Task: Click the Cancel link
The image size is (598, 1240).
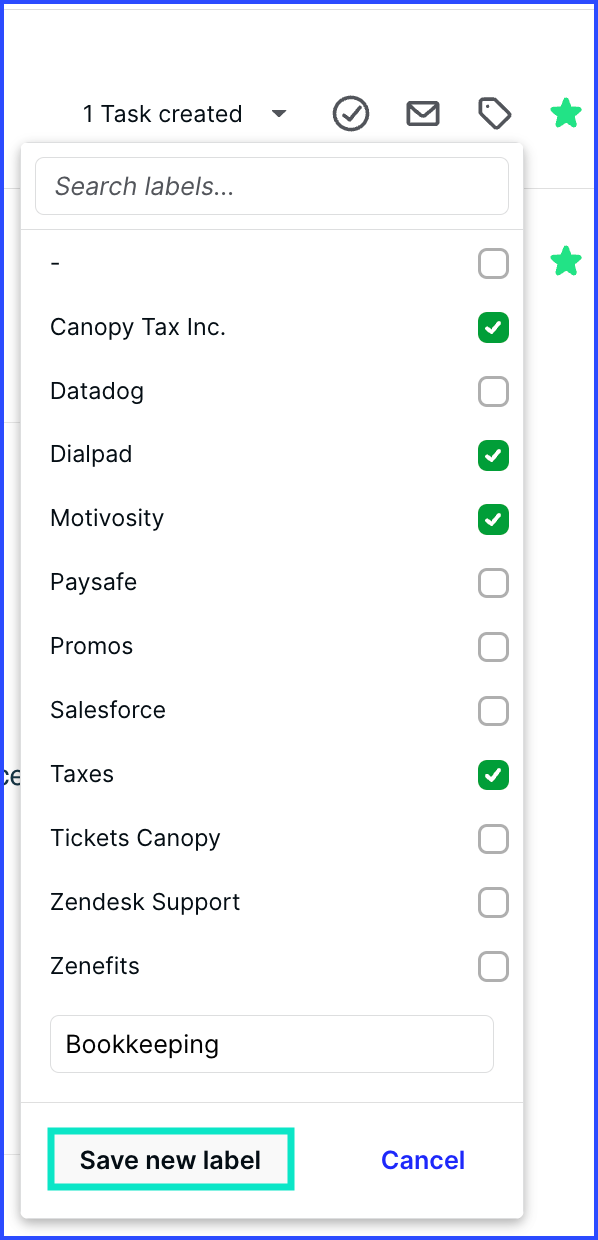Action: click(x=423, y=1160)
